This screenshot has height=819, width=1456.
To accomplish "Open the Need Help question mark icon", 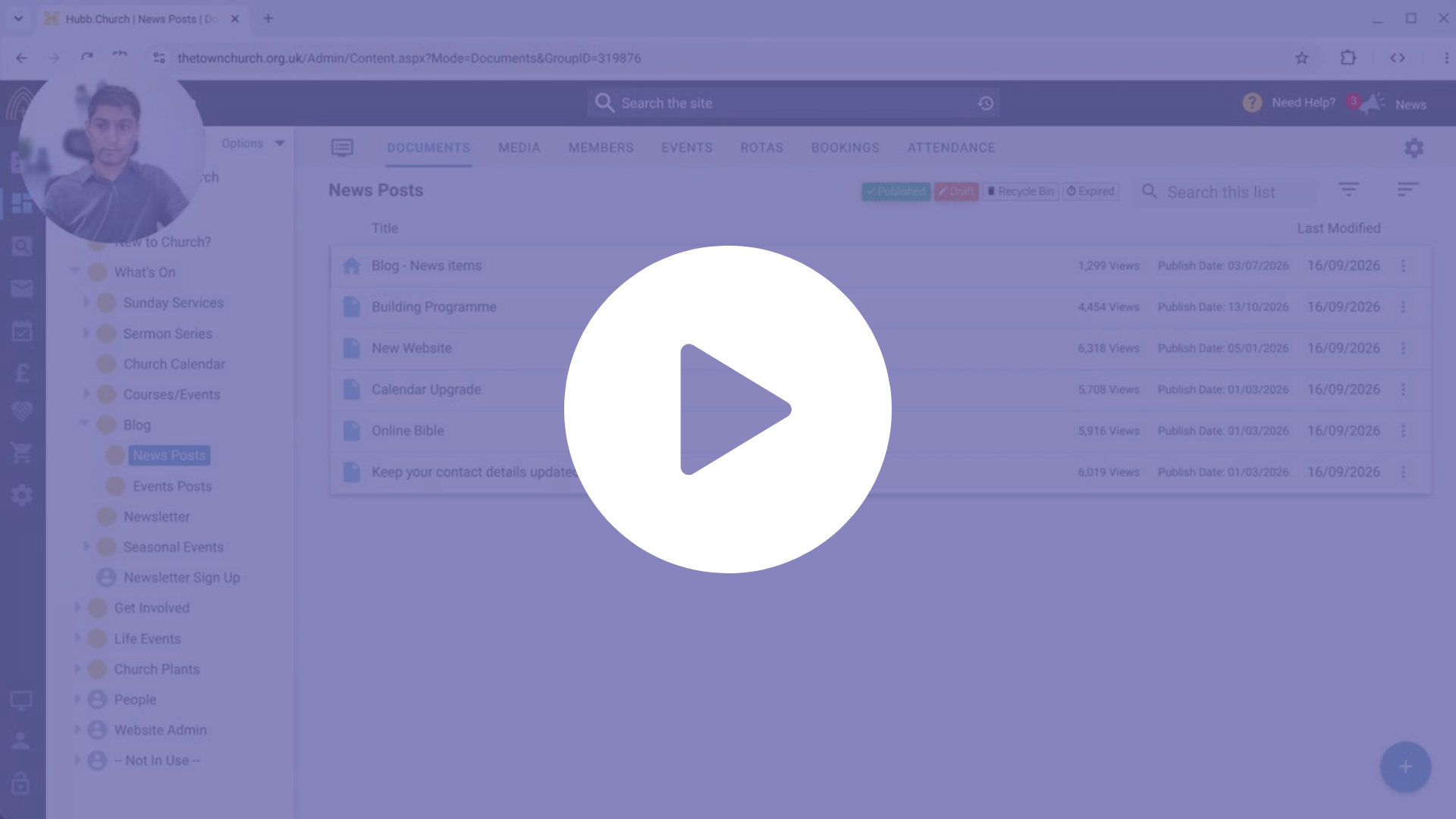I will 1252,102.
